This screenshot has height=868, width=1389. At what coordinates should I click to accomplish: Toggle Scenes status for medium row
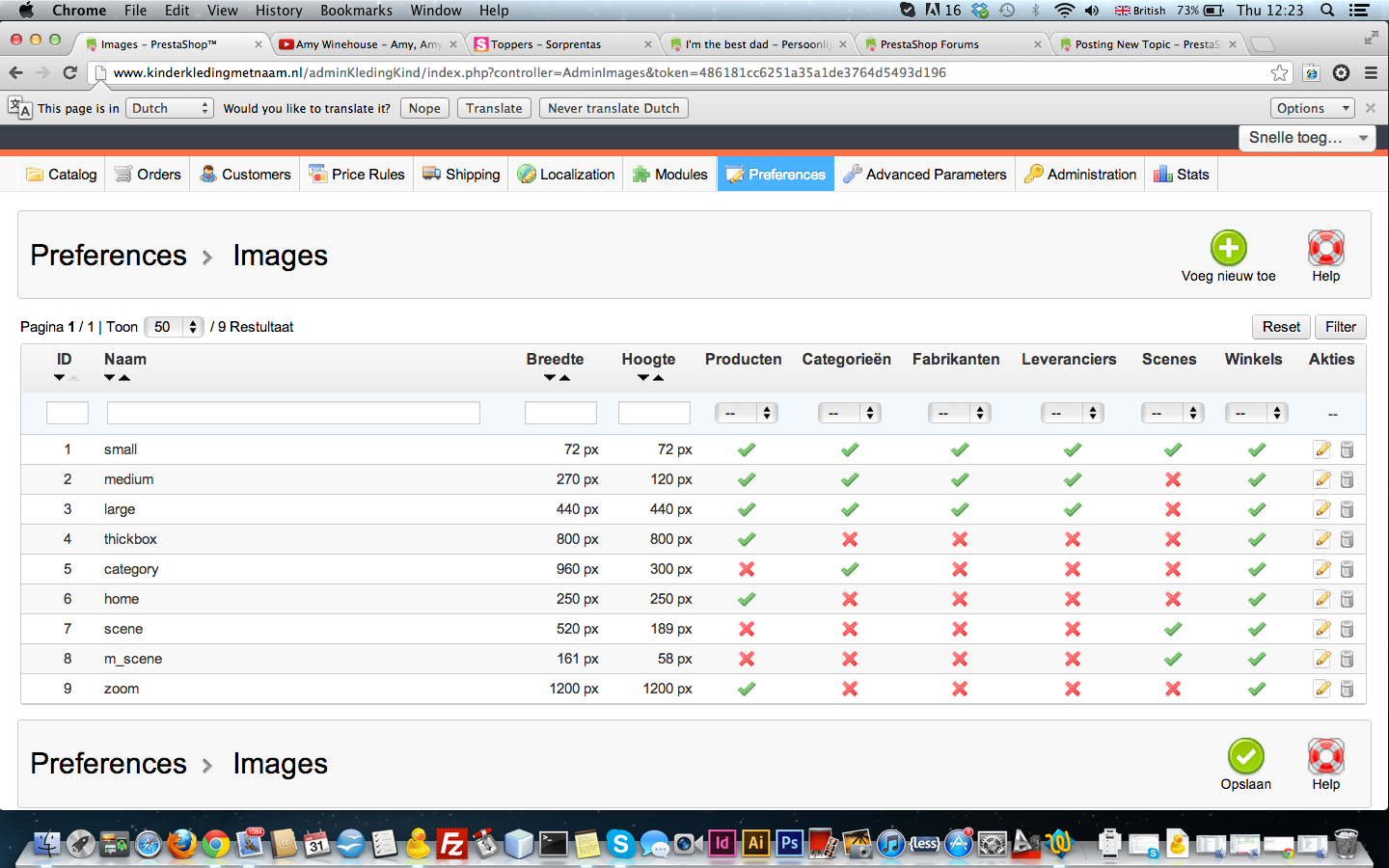pos(1173,479)
